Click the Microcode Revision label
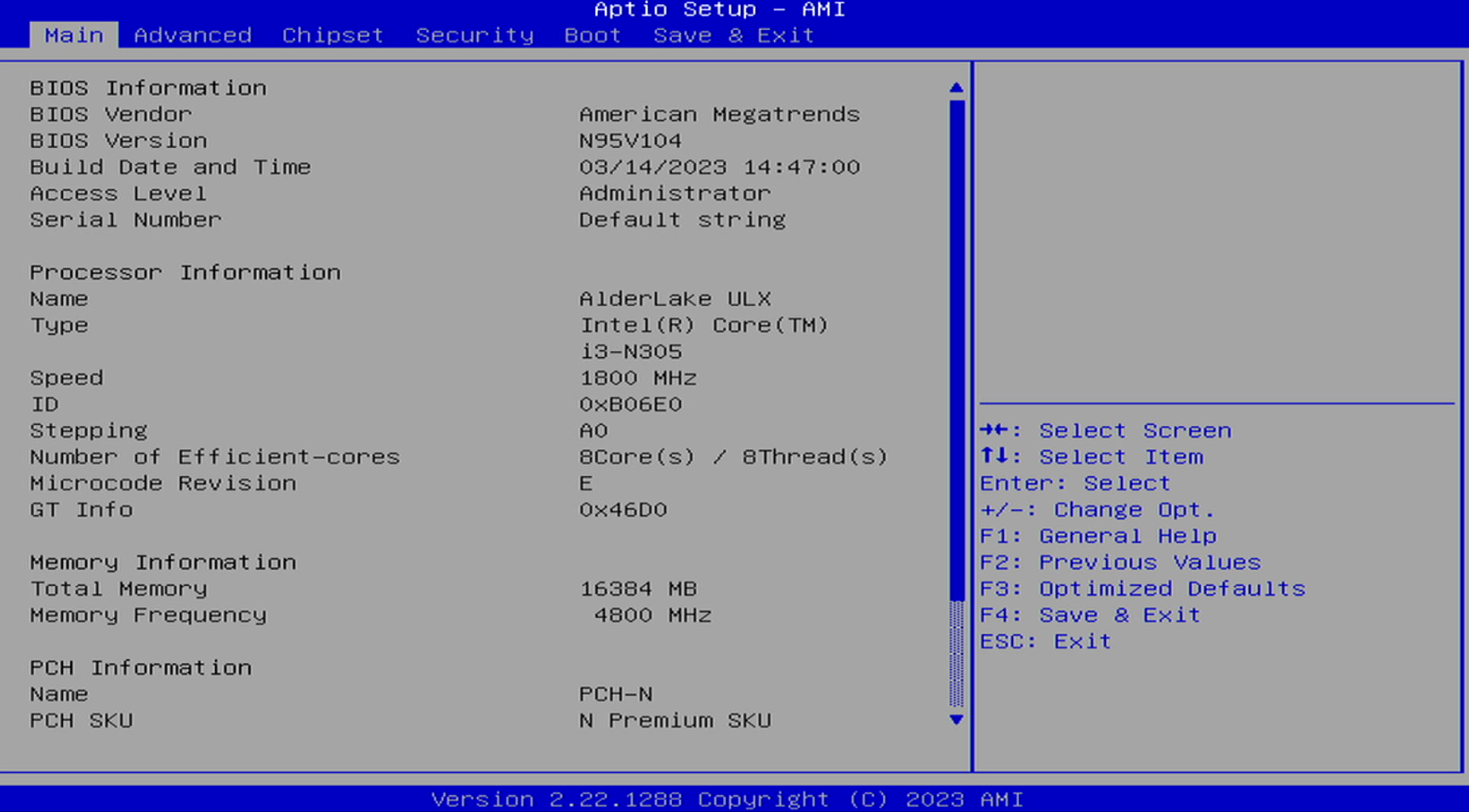Viewport: 1469px width, 812px height. 163,483
